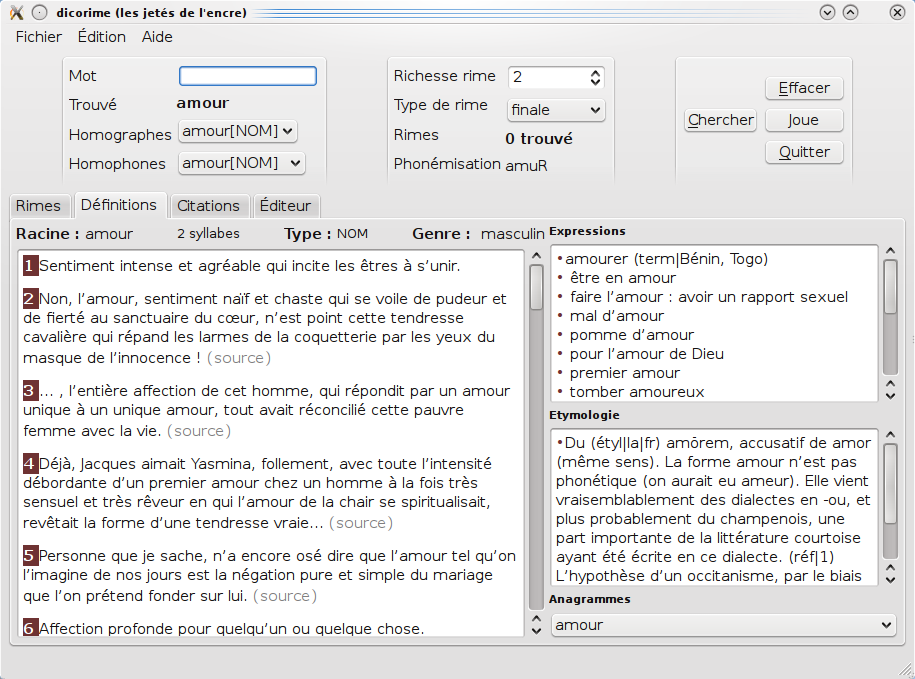
Task: Click the Richesse rime number field
Action: 549,77
